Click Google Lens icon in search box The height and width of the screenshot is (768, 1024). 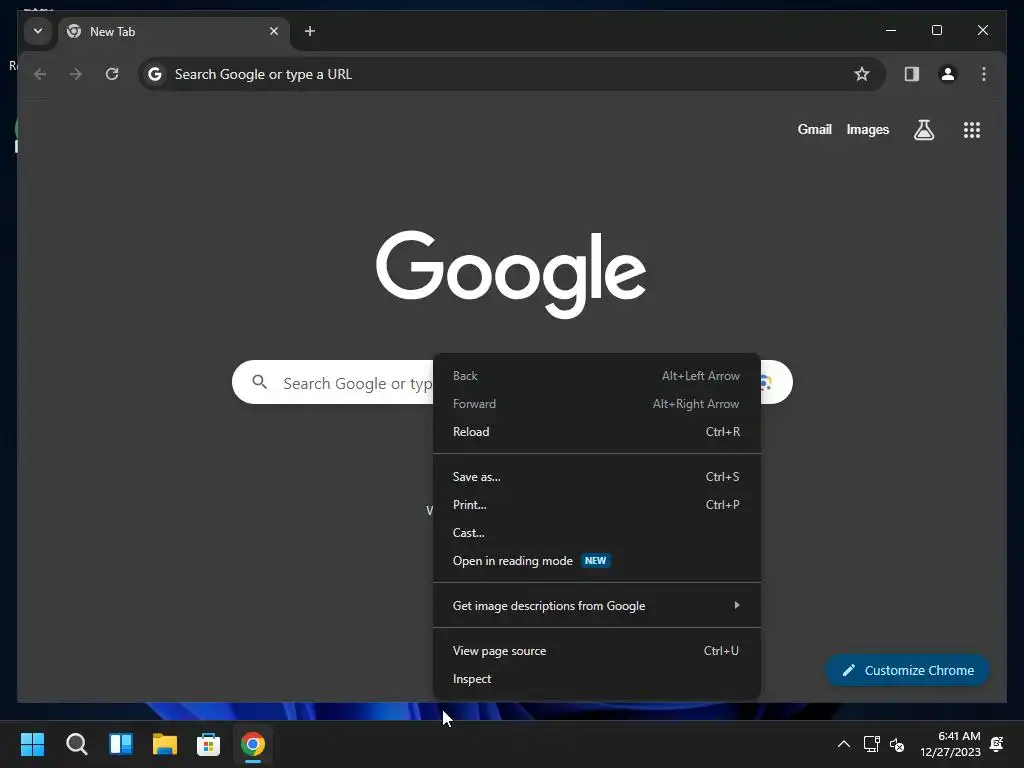[x=768, y=383]
